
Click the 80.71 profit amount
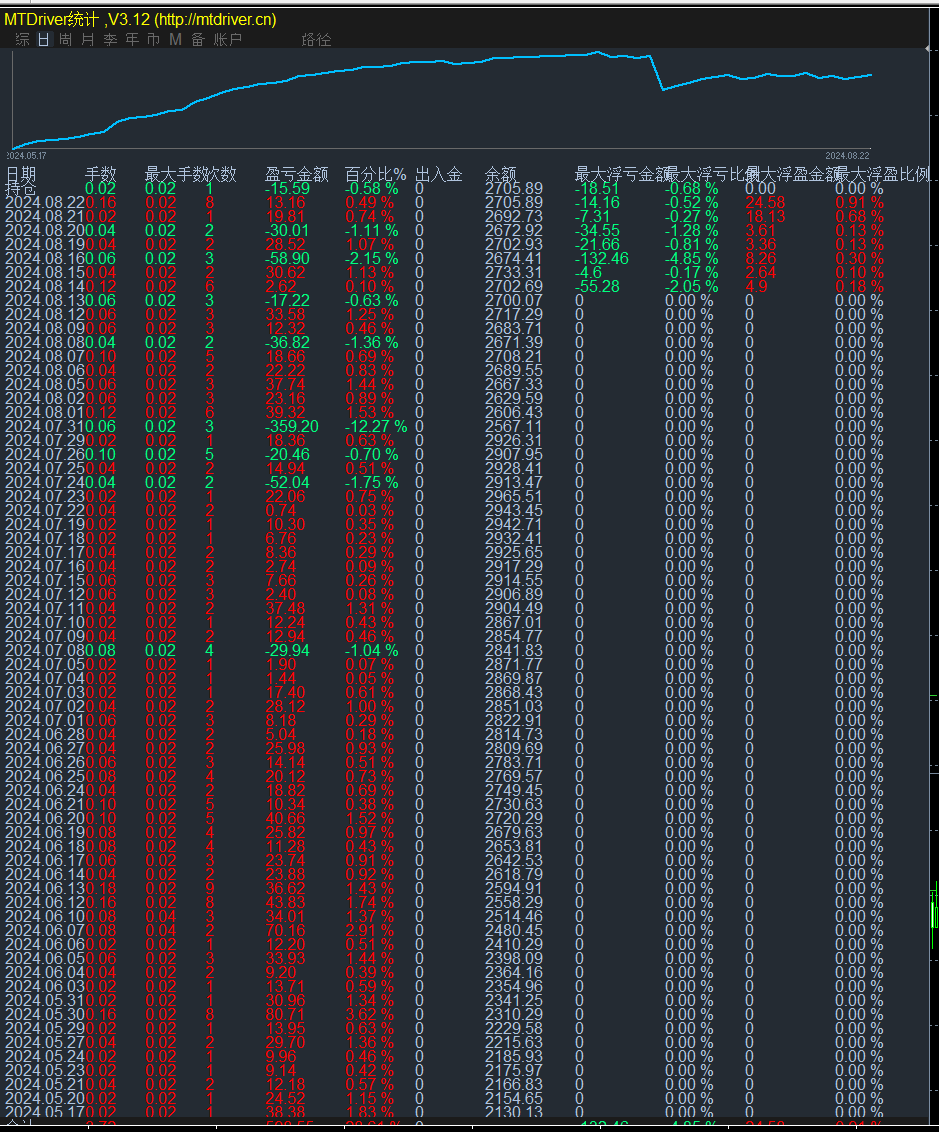tap(285, 1014)
